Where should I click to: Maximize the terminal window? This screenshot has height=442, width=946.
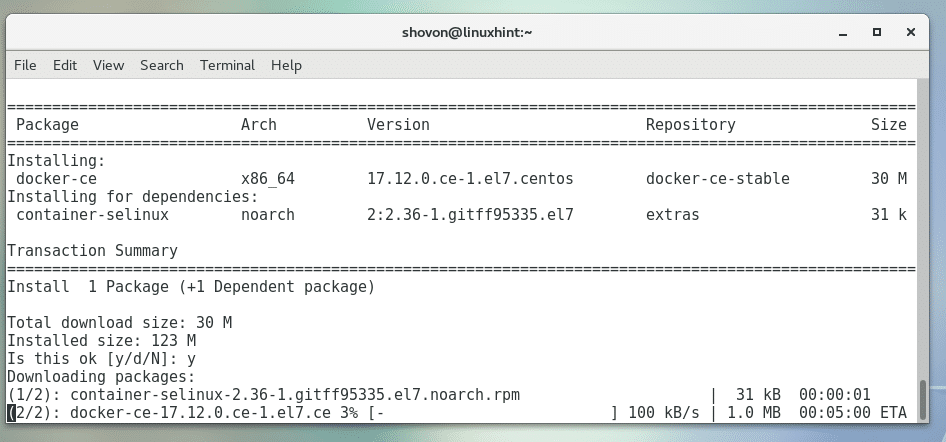point(877,32)
